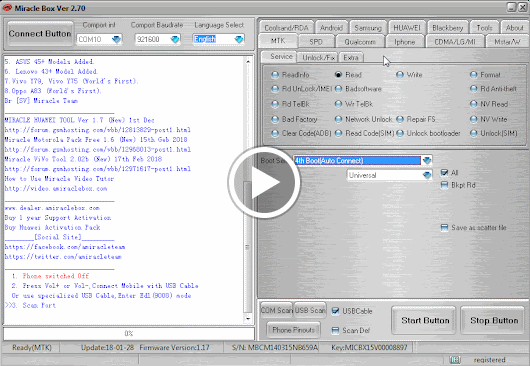This screenshot has height=366, width=530.
Task: Open the CDMA/LG/MI tab
Action: 455,42
